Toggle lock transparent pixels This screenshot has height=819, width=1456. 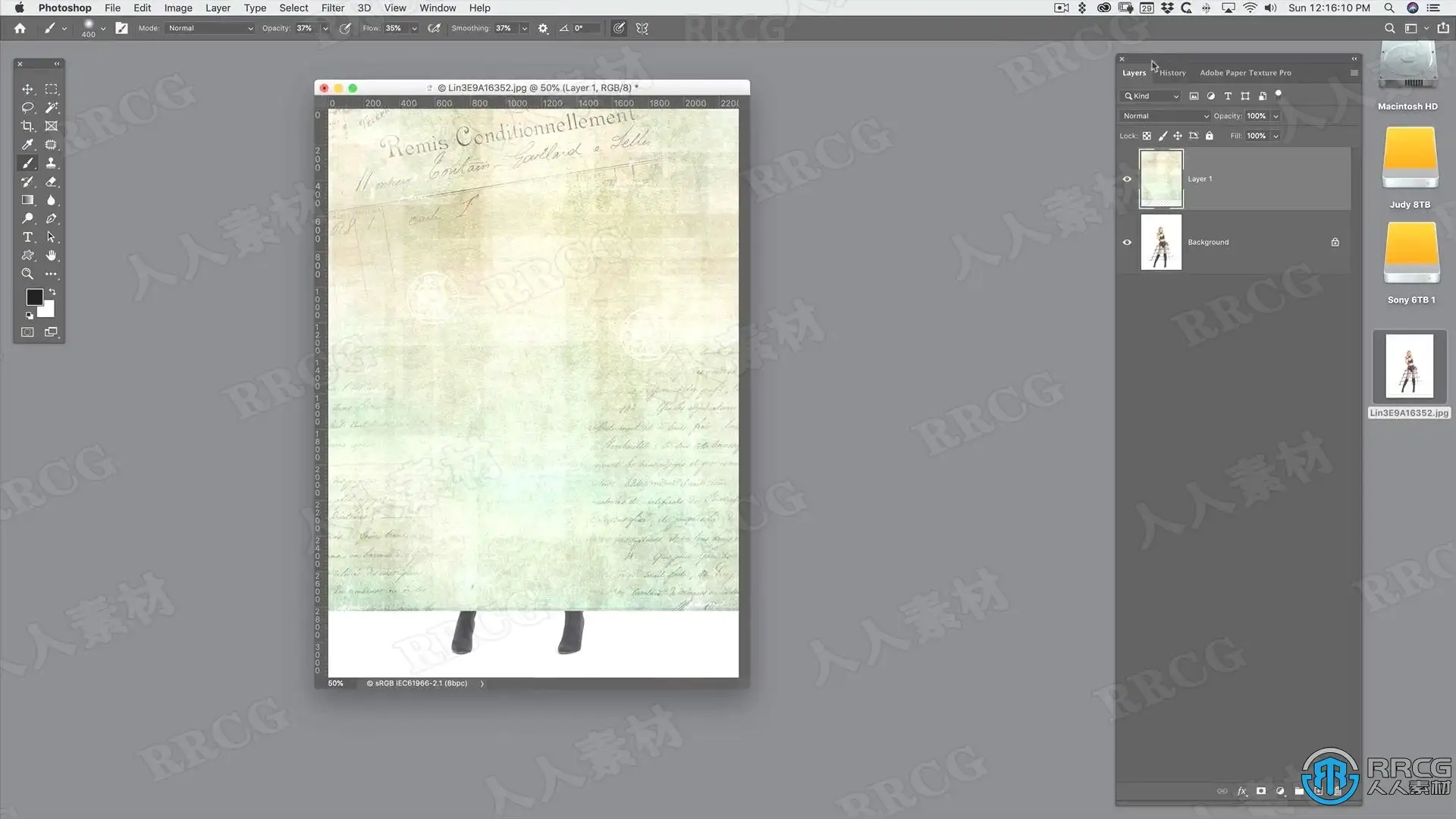tap(1147, 136)
